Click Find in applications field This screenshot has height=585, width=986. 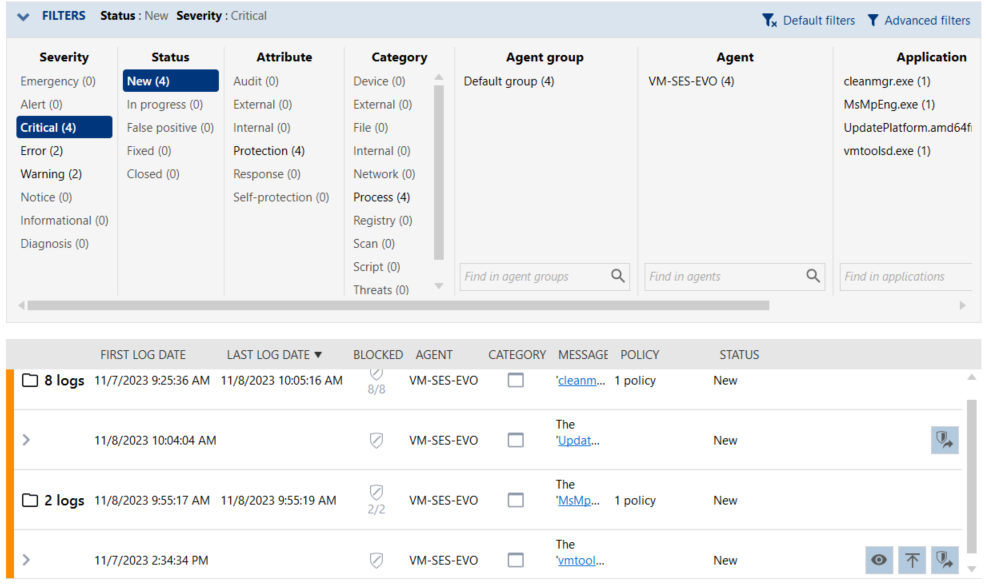click(906, 276)
